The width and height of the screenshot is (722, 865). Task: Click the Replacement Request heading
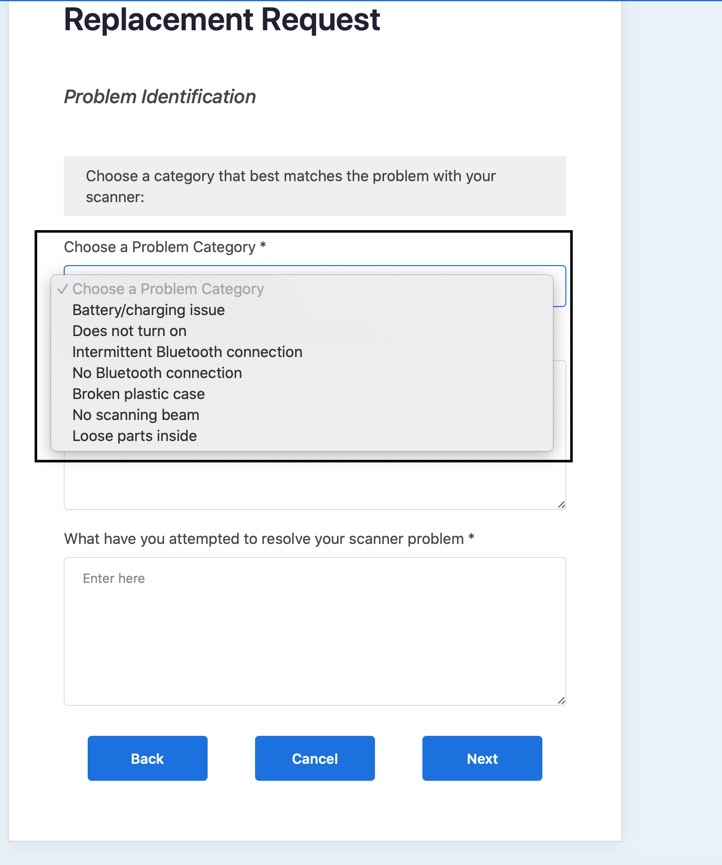(222, 20)
